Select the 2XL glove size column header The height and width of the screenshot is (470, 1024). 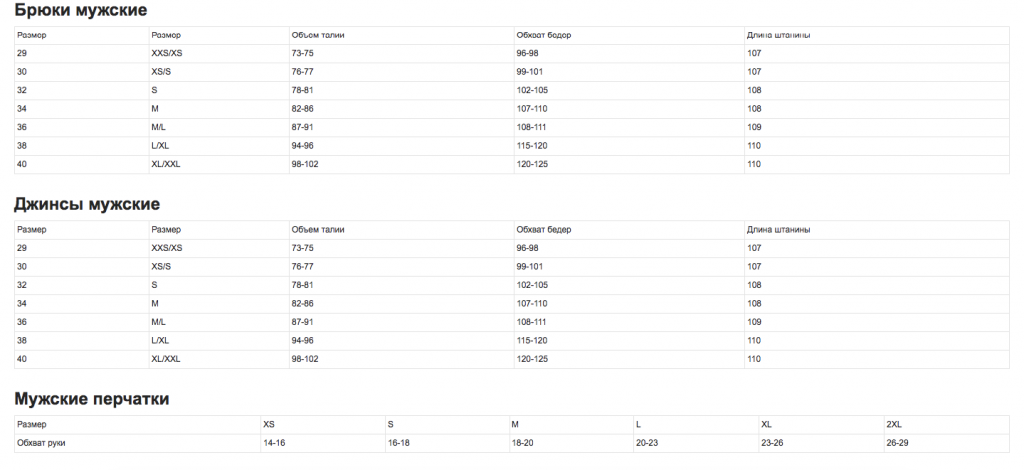[x=894, y=424]
